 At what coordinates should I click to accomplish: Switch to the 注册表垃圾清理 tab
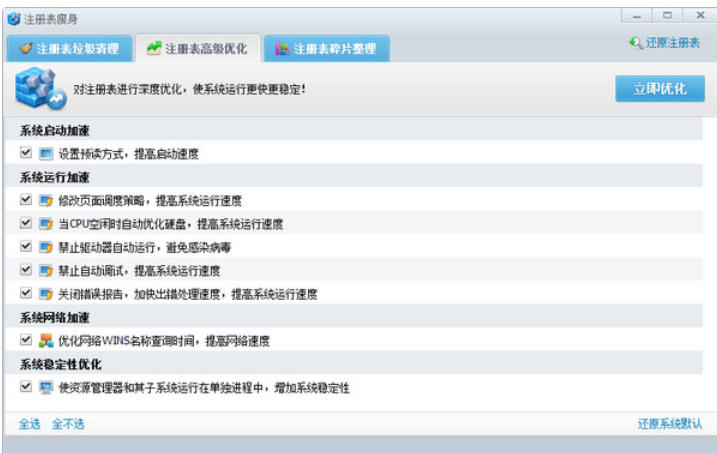(x=68, y=48)
